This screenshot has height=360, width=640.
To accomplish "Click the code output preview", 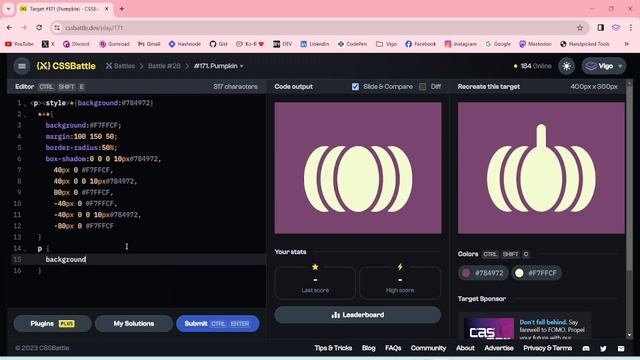I will (x=358, y=168).
